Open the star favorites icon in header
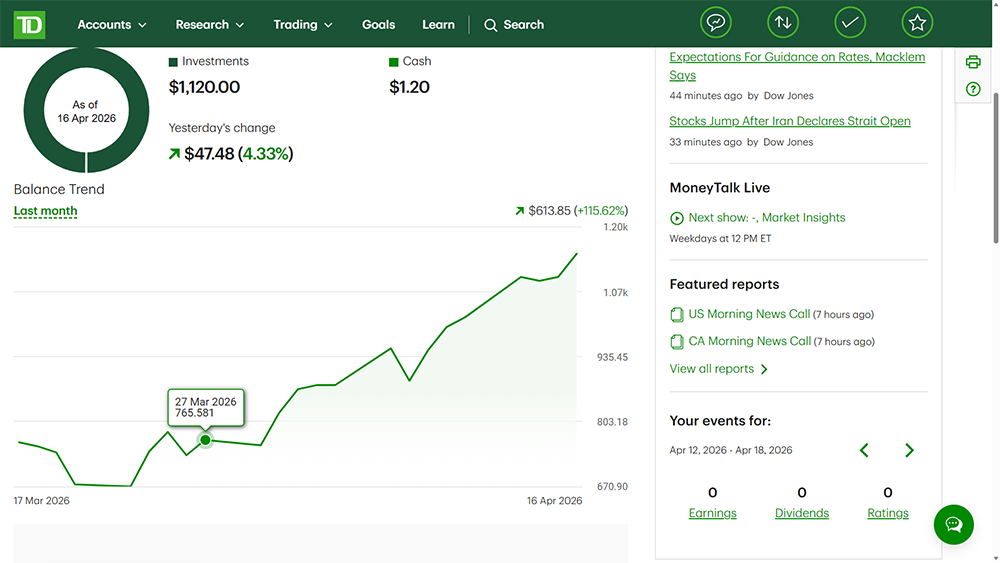 tap(917, 23)
